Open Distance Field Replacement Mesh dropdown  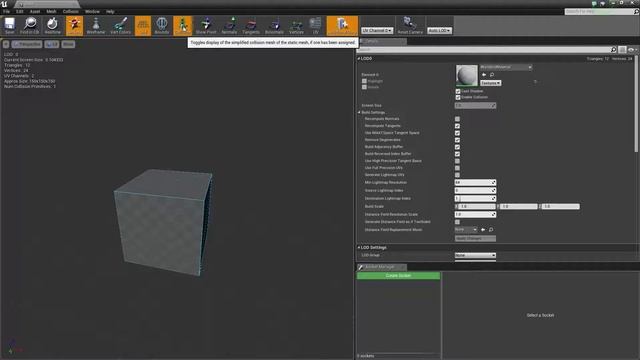[466, 229]
